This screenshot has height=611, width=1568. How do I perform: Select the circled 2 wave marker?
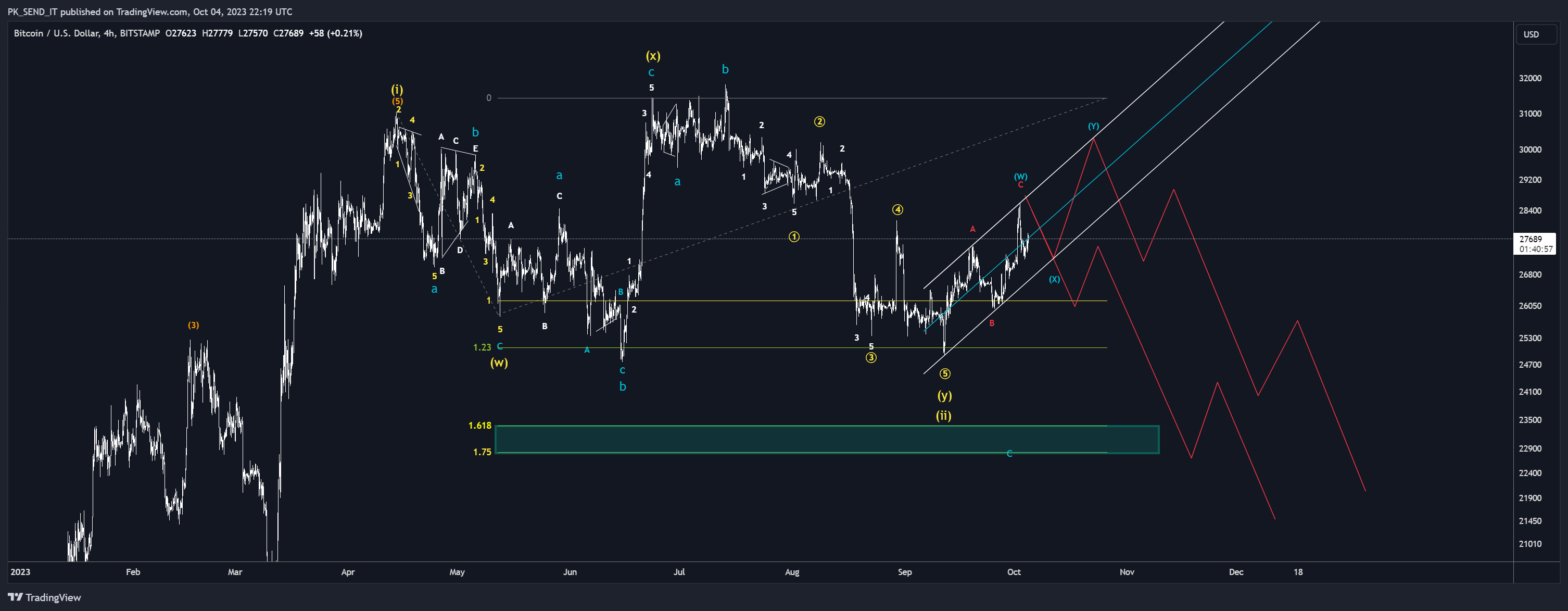click(819, 121)
